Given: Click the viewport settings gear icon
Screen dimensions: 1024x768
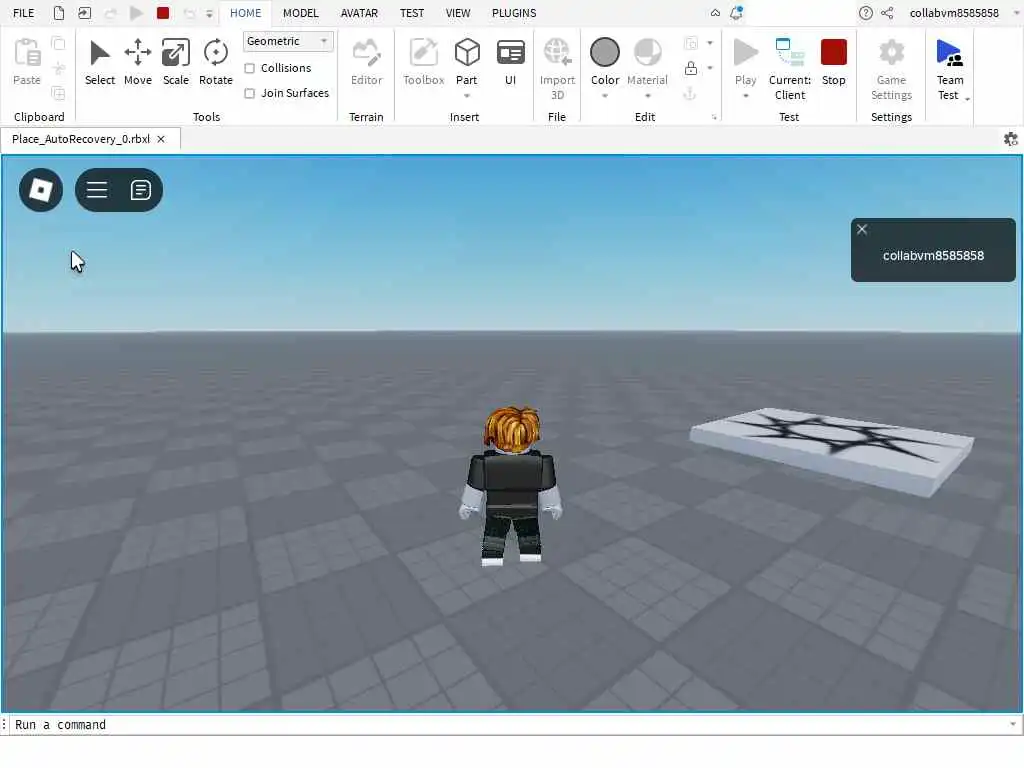Looking at the screenshot, I should (1010, 139).
